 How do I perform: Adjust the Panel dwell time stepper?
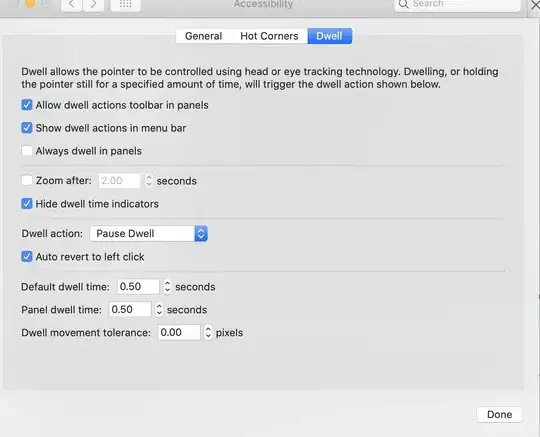(x=159, y=310)
